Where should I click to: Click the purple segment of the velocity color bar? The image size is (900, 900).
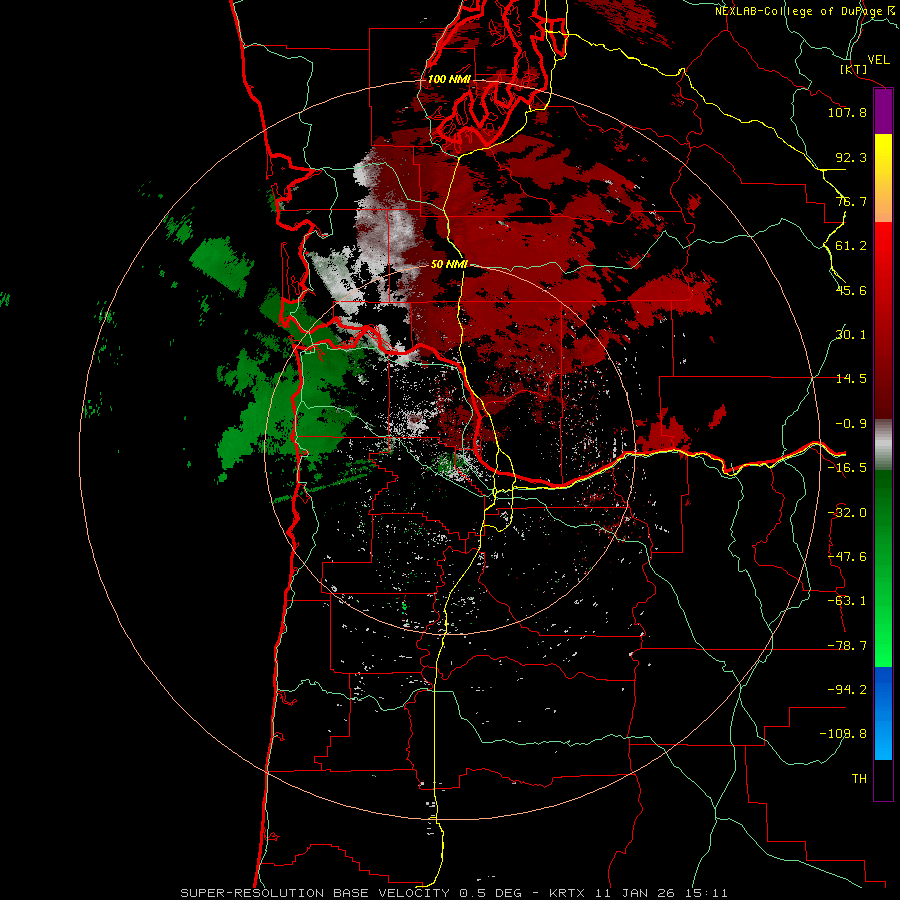coord(883,111)
